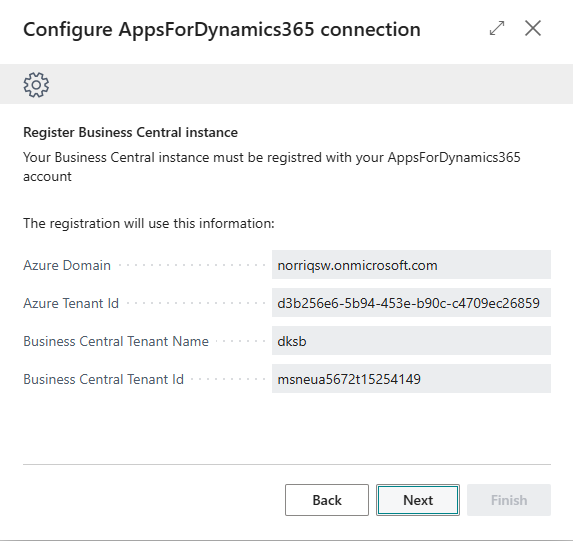
Task: Click the Azure Domain label
Action: click(x=67, y=265)
